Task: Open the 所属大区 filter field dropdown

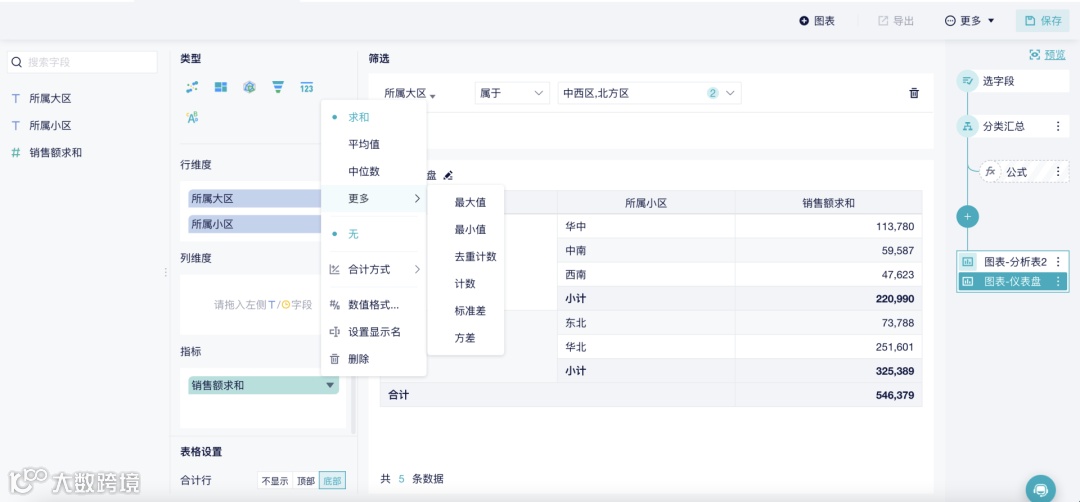Action: coord(410,93)
